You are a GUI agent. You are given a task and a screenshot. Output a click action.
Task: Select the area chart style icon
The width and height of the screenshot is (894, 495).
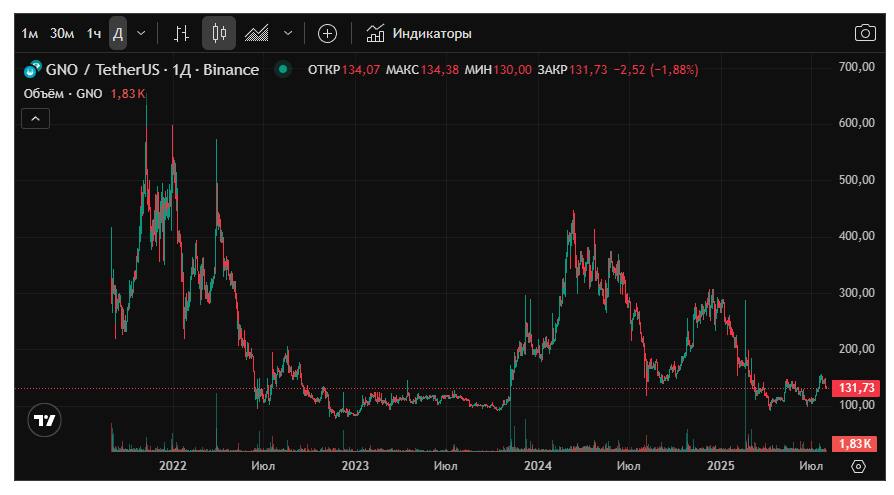point(257,34)
